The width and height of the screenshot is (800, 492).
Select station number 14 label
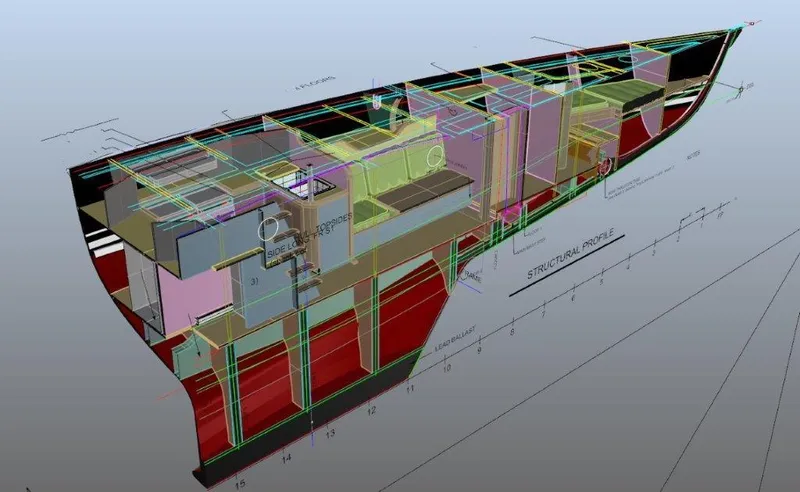(287, 458)
